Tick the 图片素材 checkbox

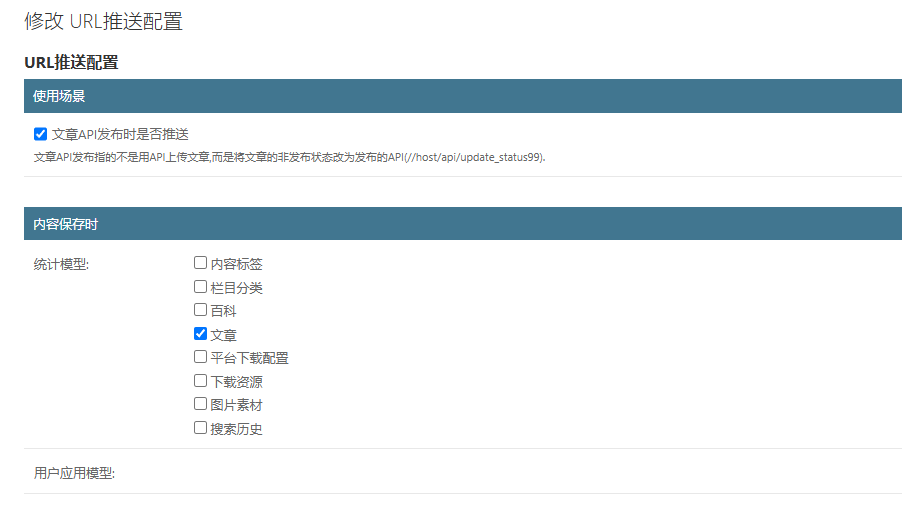pos(201,404)
